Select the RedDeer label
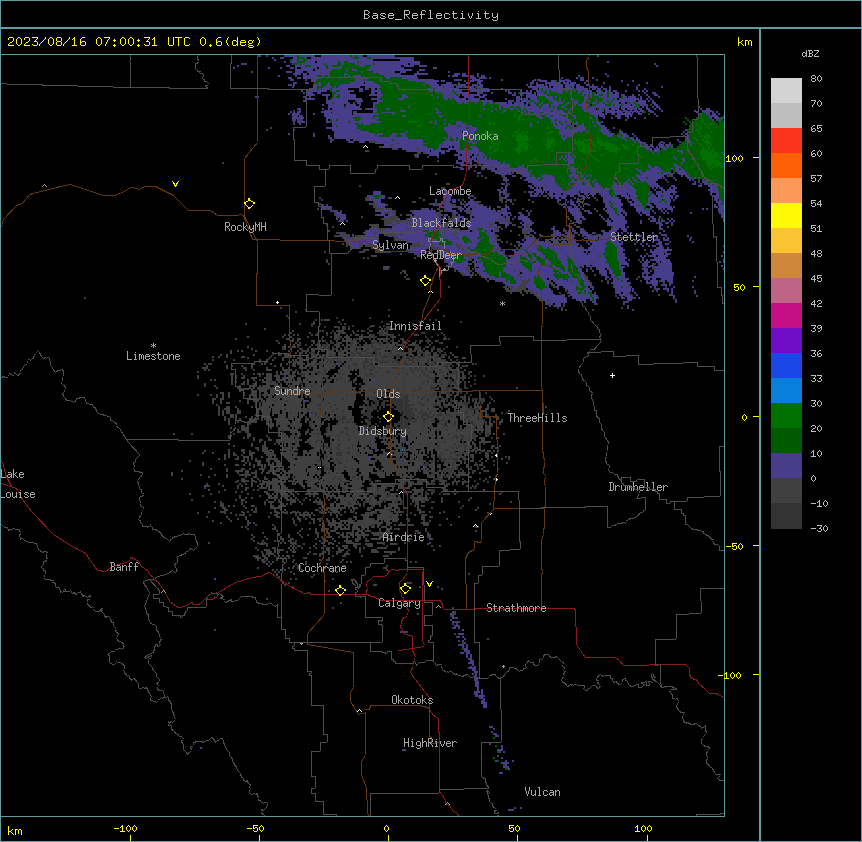Viewport: 862px width, 842px height. [x=441, y=255]
